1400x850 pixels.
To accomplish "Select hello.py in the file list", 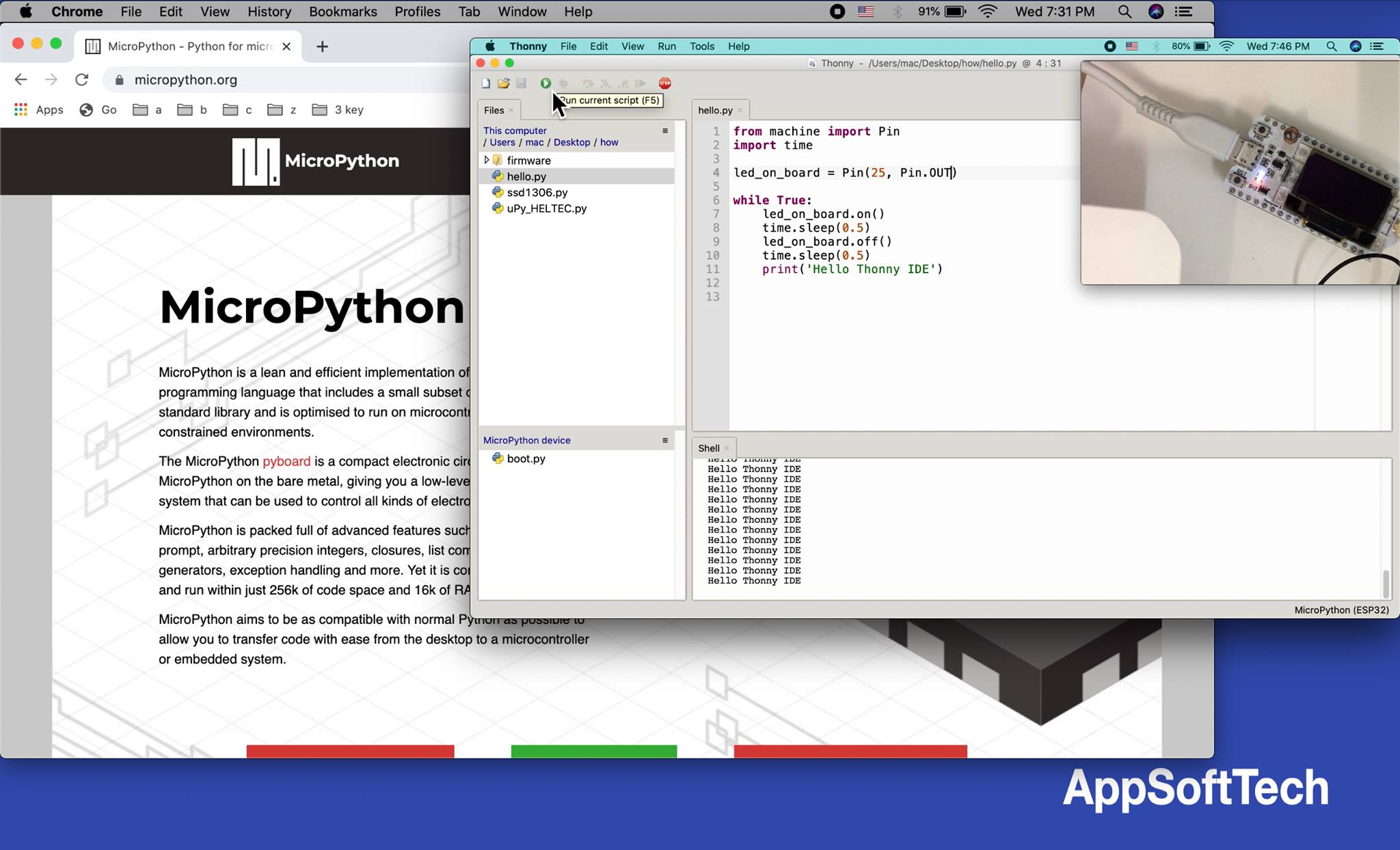I will (576, 176).
